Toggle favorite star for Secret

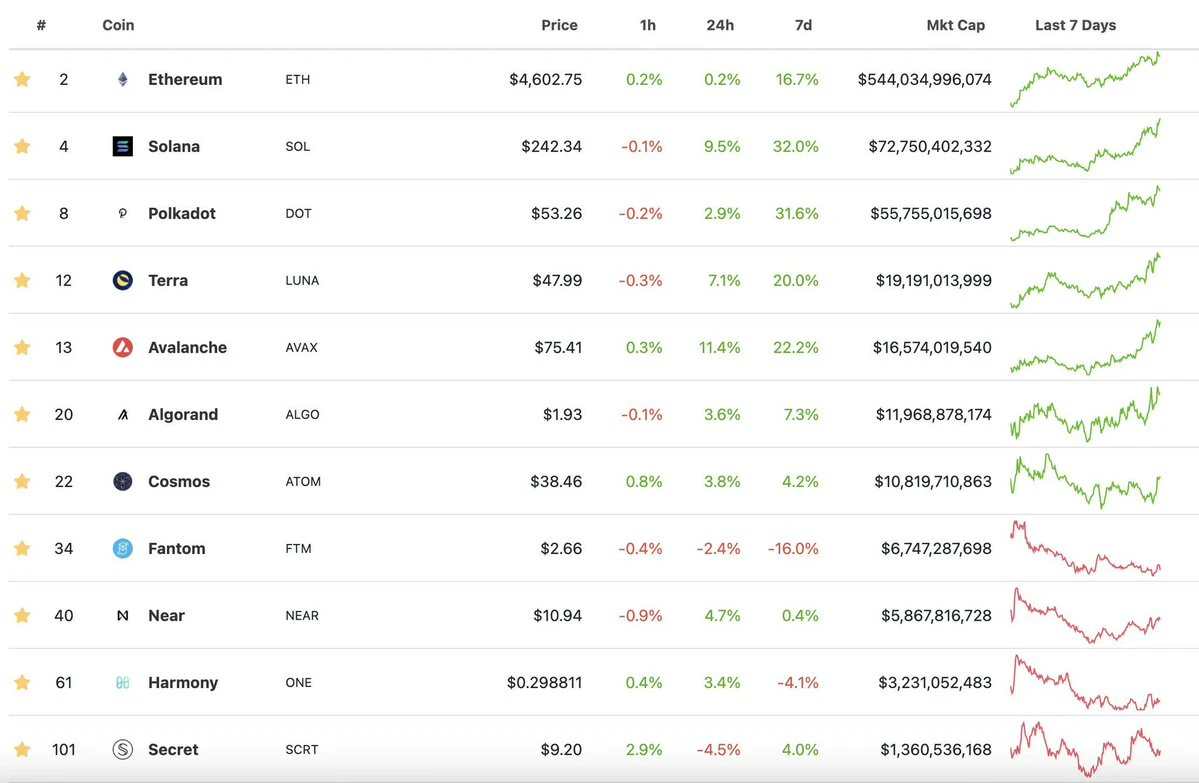22,749
